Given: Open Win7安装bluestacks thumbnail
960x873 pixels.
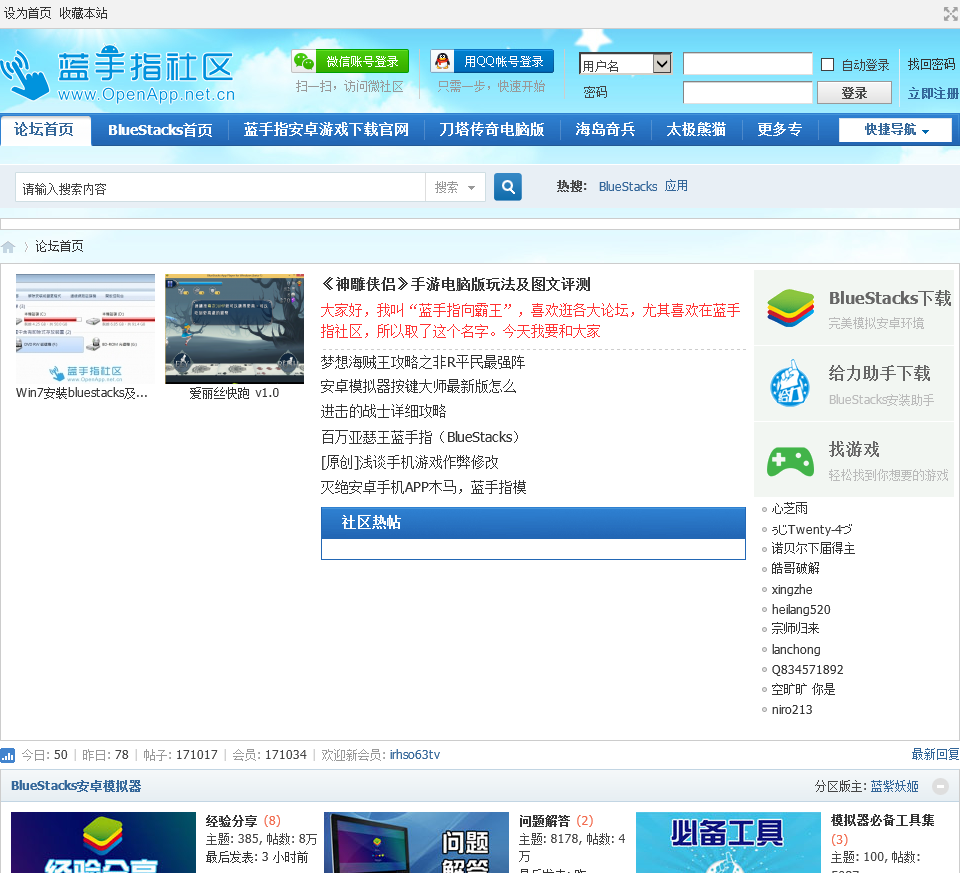Looking at the screenshot, I should point(85,329).
